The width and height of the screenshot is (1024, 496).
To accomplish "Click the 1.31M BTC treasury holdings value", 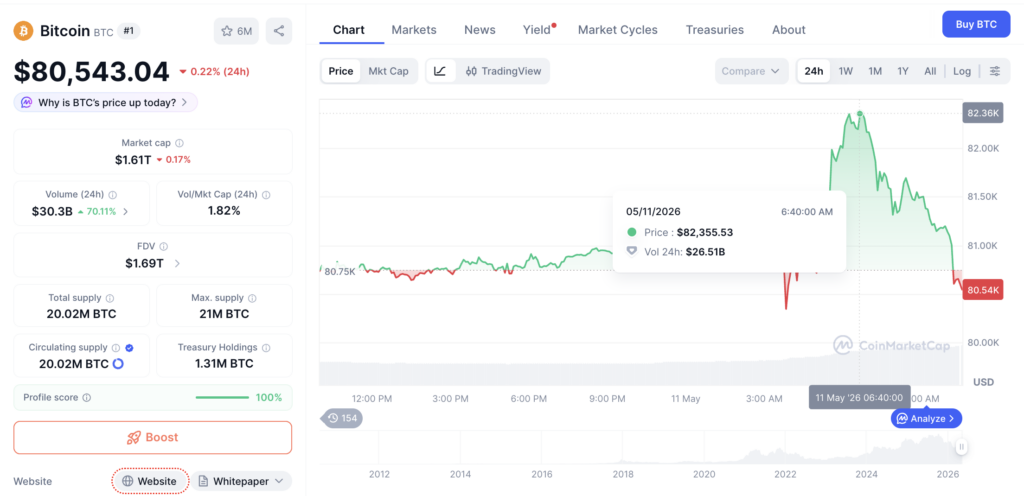I will point(224,364).
